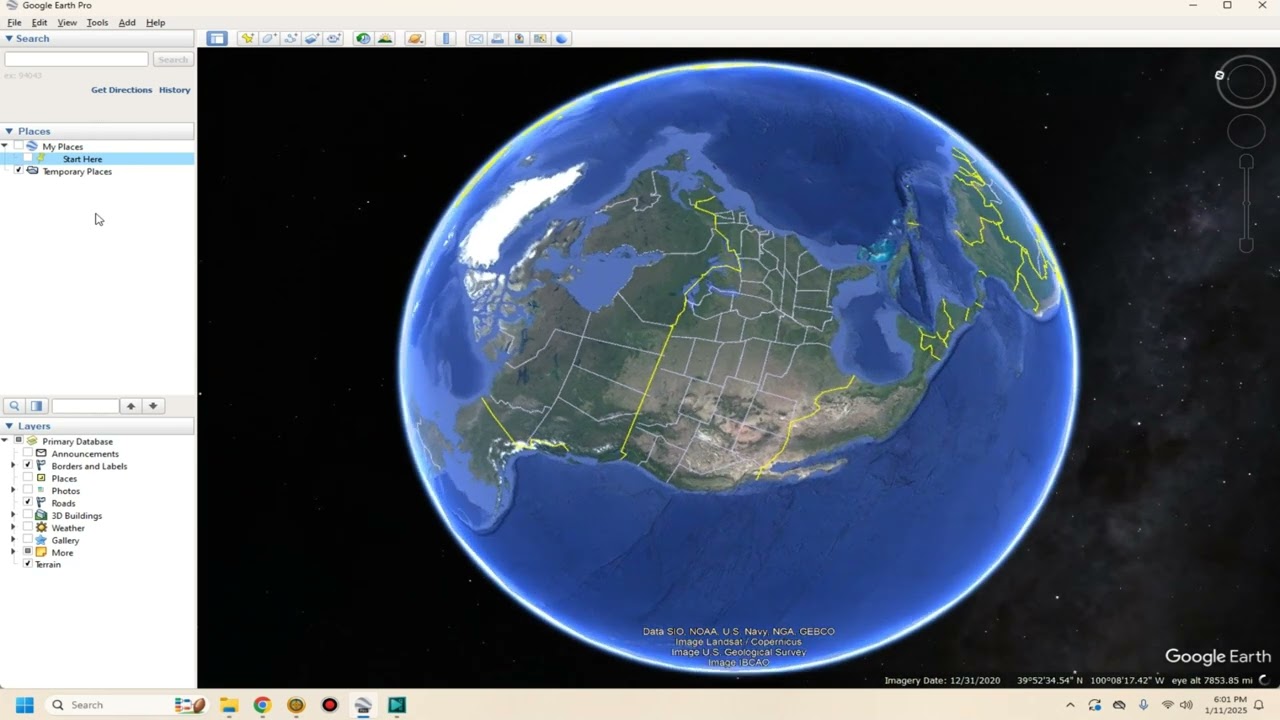1280x720 pixels.
Task: Uncheck the Roads layer
Action: (28, 503)
